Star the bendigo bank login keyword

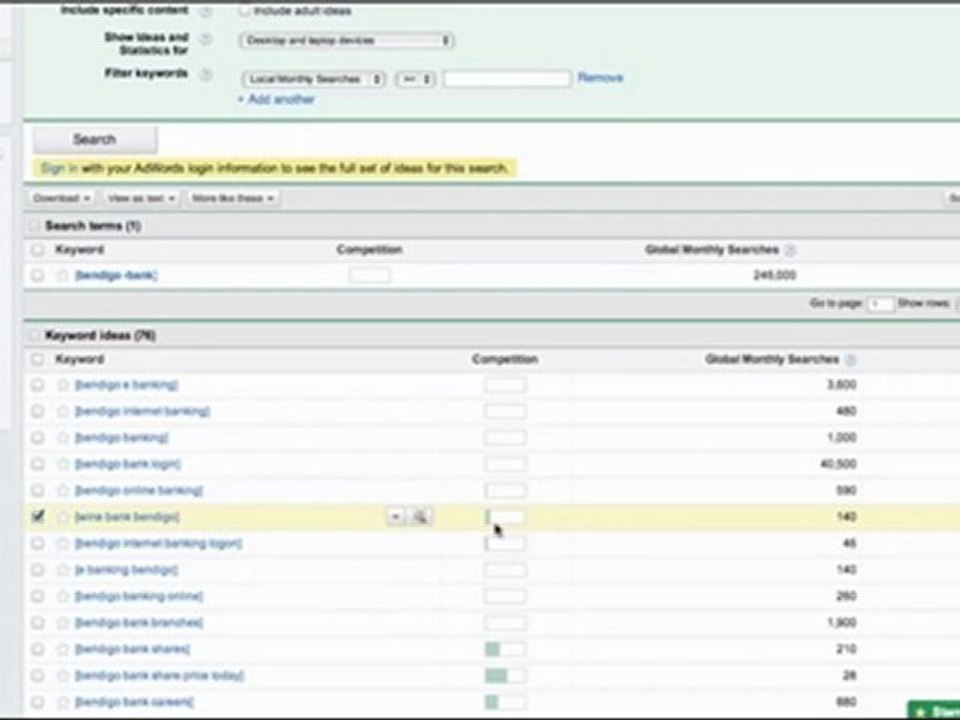coord(63,464)
